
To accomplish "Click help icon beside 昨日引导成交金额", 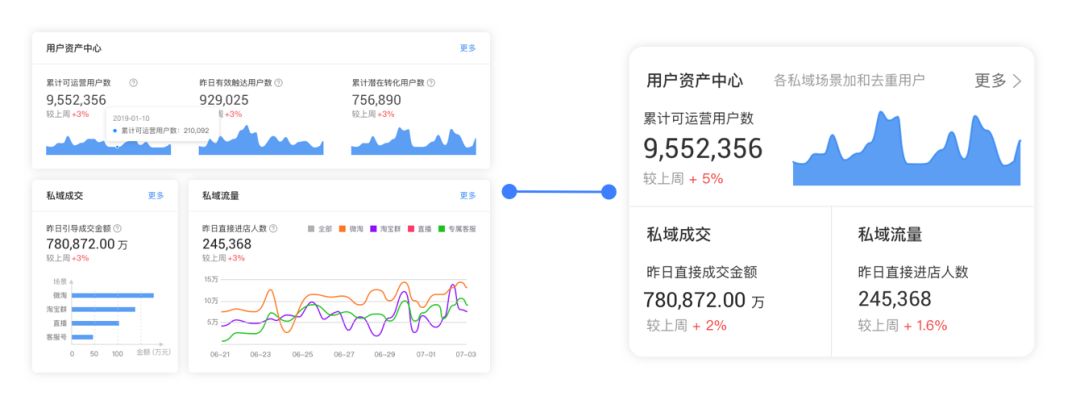I will 117,229.
